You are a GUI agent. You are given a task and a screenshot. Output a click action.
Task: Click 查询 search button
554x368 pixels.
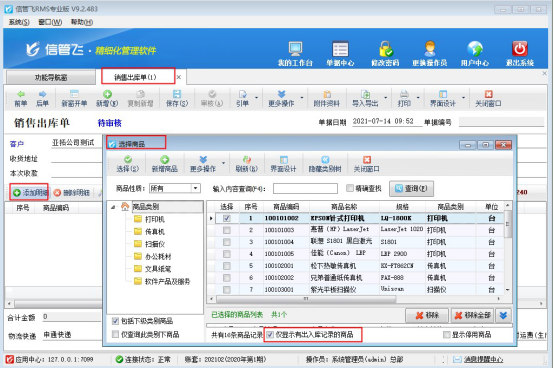(x=411, y=189)
